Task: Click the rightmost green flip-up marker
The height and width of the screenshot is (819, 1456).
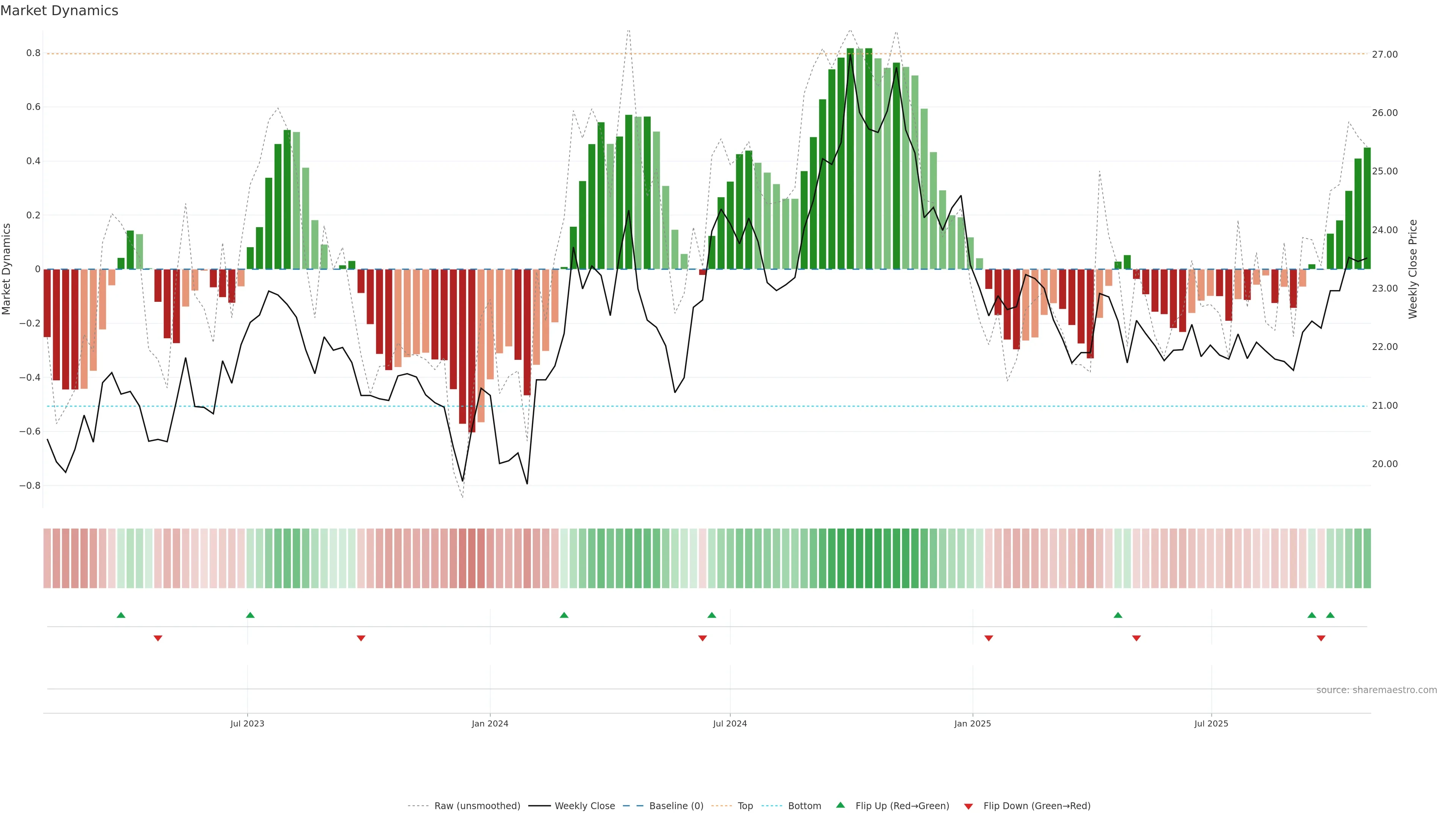Action: (1330, 615)
